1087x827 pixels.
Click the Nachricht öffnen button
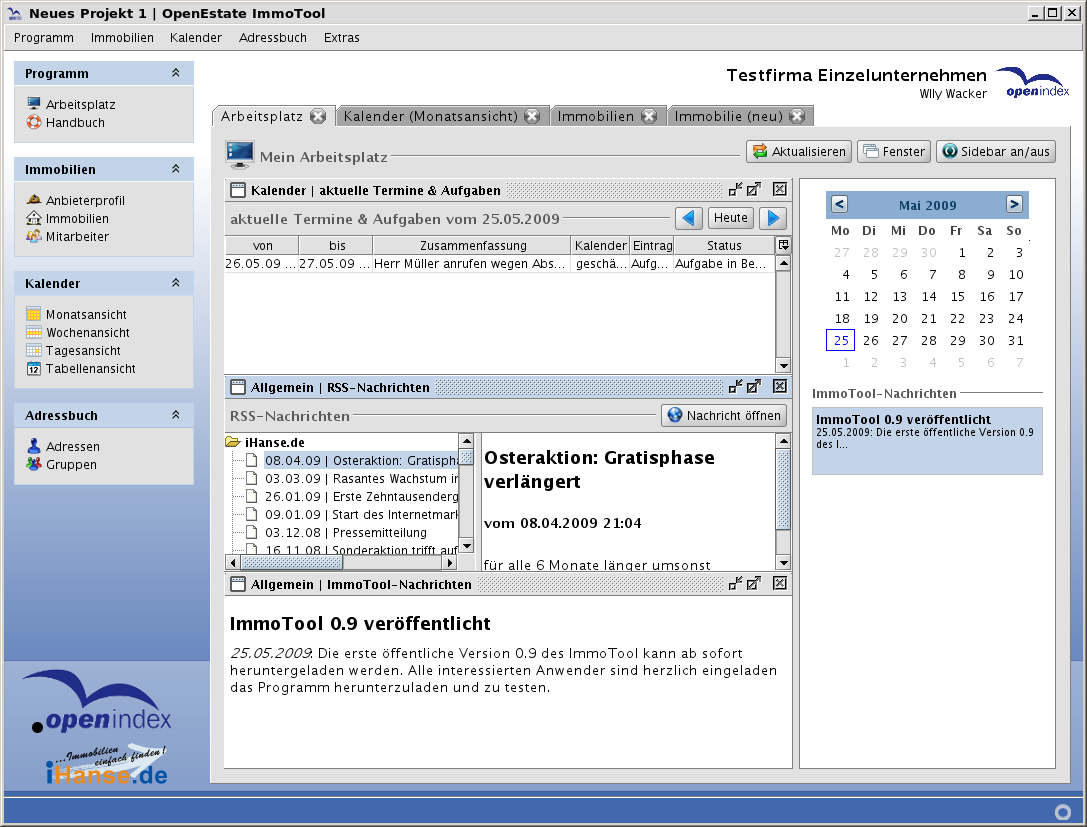tap(725, 415)
